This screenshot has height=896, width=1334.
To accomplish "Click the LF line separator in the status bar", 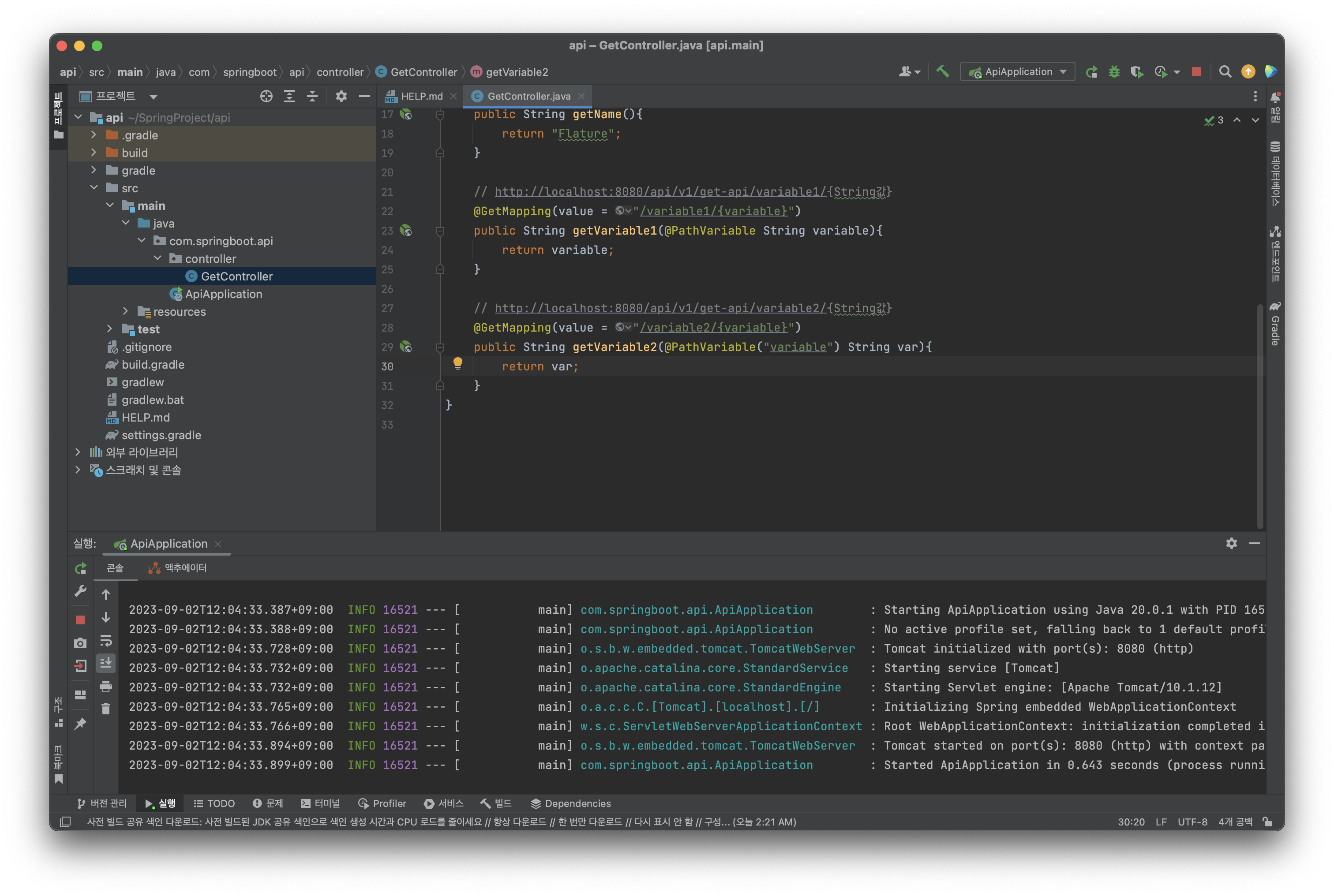I will pos(1161,822).
